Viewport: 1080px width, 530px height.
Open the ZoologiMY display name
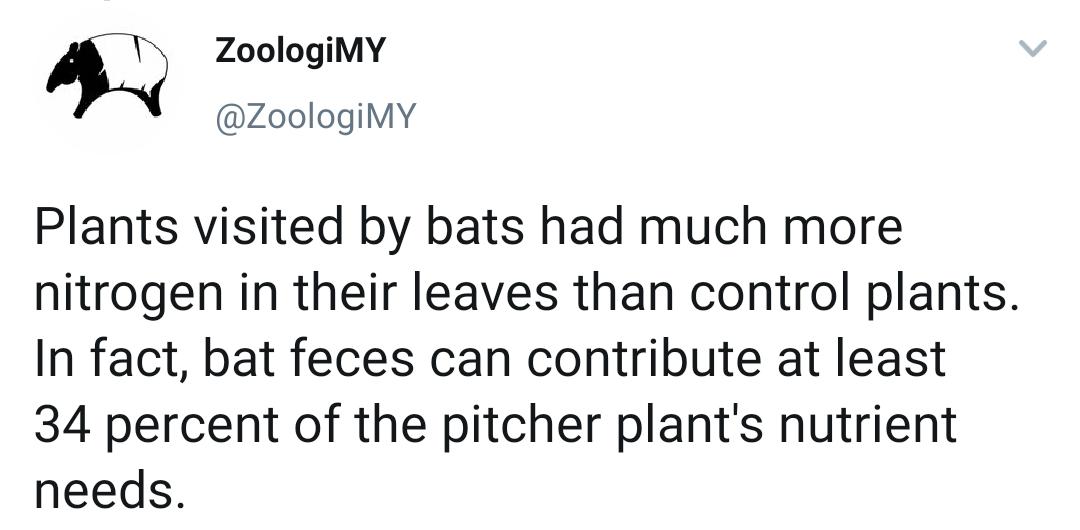[x=300, y=51]
